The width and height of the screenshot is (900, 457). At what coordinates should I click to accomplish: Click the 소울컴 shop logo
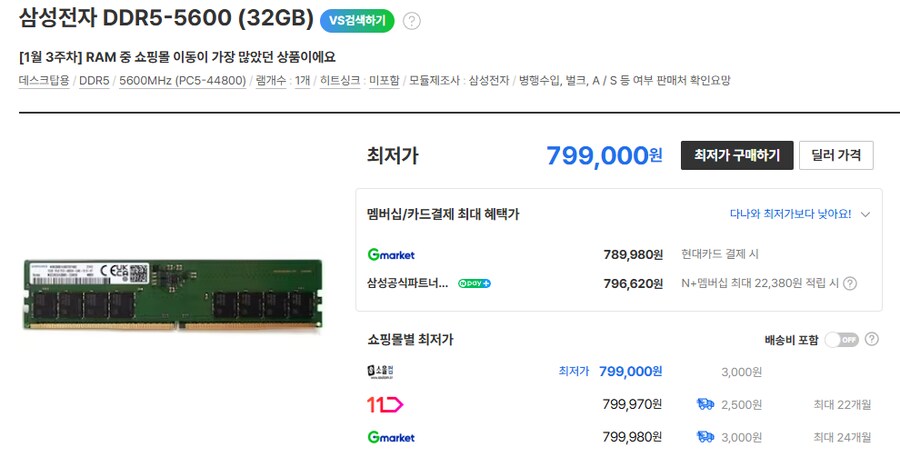click(x=381, y=372)
